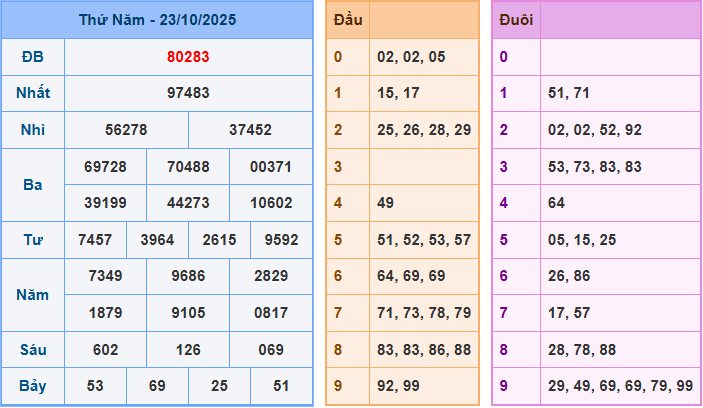Screen dimensions: 703x408
Task: Click second prize number 56278
Action: click(126, 130)
